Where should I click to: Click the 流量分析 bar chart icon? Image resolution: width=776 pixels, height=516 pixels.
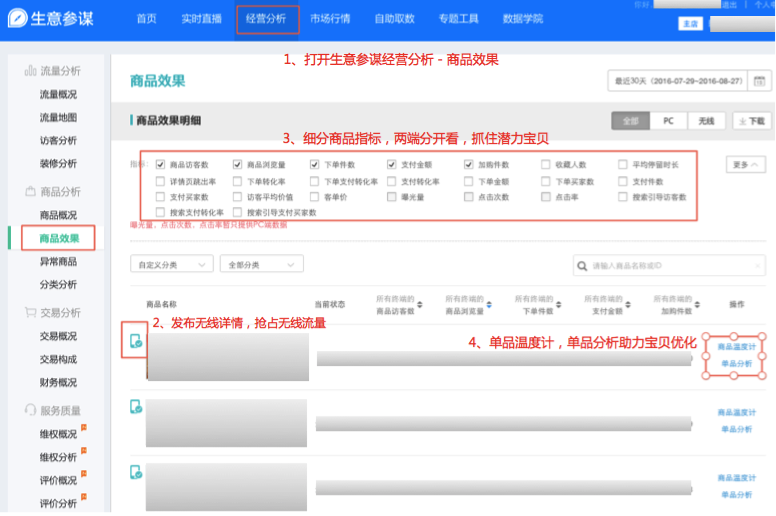30,71
